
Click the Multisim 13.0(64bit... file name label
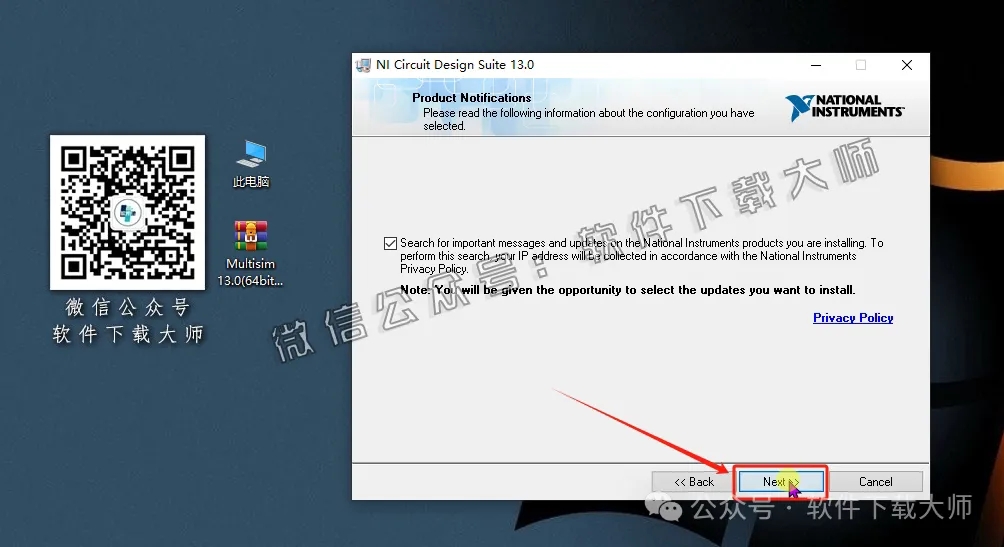251,272
